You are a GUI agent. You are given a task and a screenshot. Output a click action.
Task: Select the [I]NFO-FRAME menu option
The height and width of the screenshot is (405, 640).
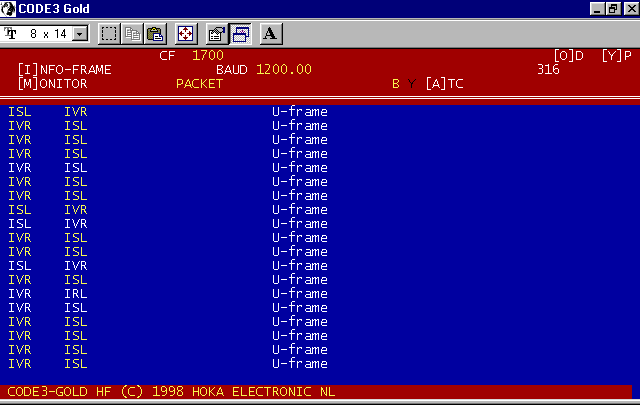click(x=65, y=70)
